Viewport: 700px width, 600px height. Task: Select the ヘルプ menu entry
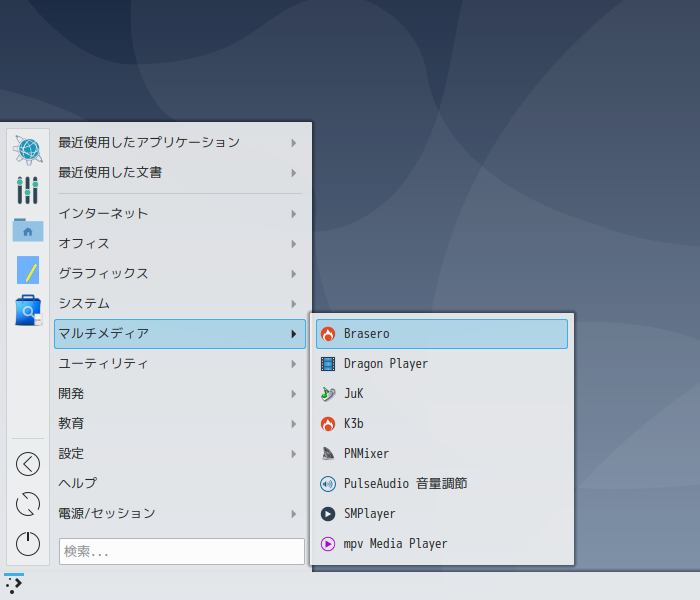point(180,483)
